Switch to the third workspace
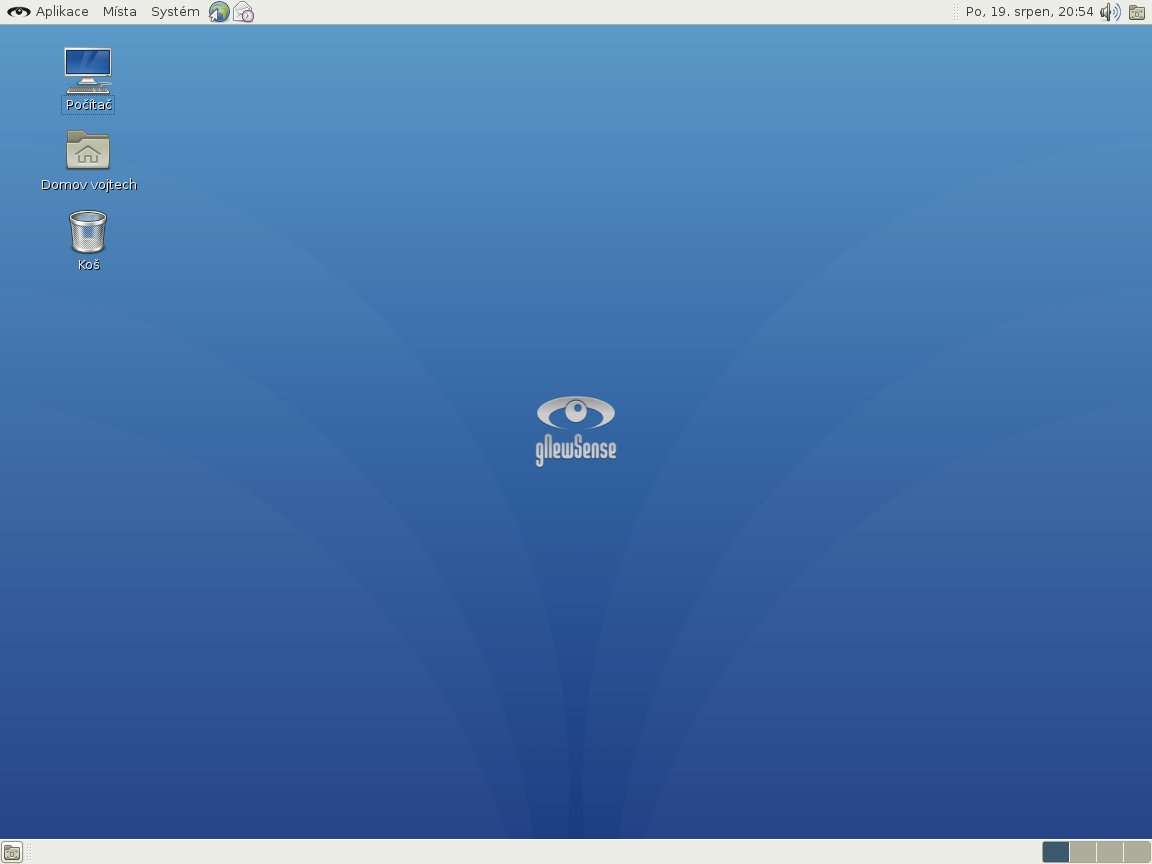 [1109, 852]
